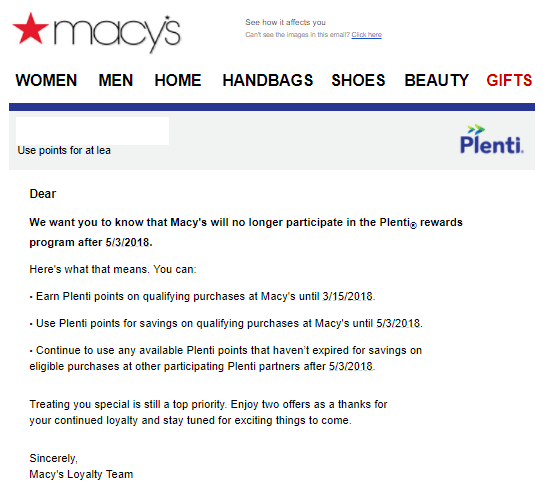Visit the BEAUTY section

tap(436, 80)
